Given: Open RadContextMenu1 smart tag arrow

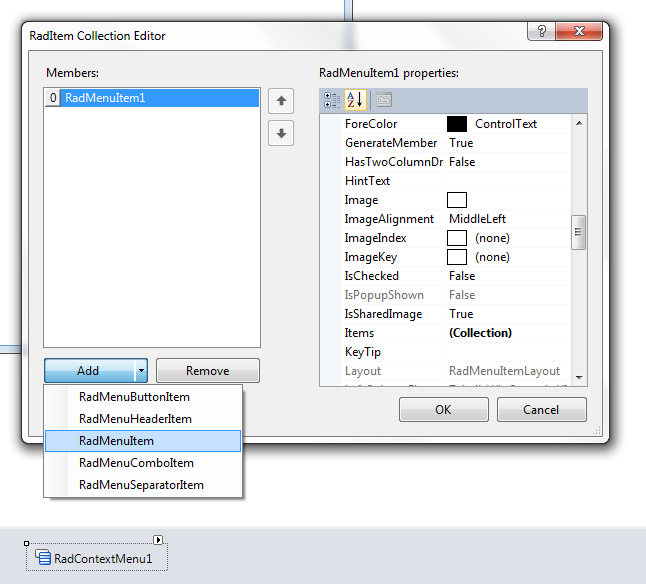Looking at the screenshot, I should 158,540.
